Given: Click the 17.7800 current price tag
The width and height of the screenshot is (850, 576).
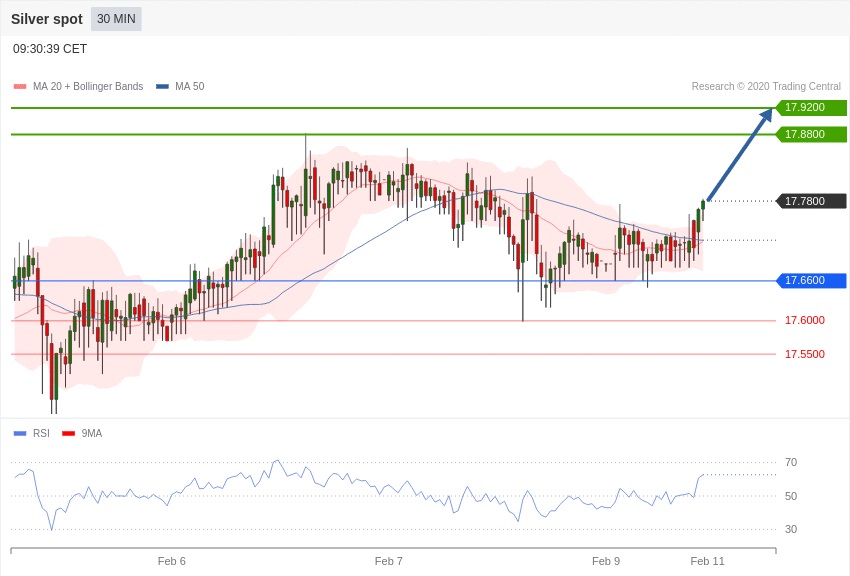Looking at the screenshot, I should pyautogui.click(x=811, y=201).
